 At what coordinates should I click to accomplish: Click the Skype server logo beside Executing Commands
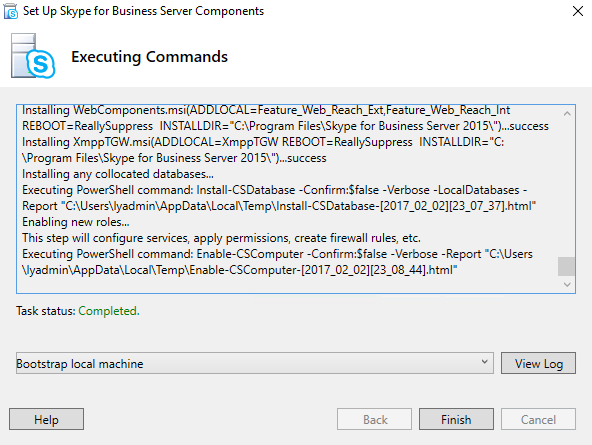[33, 56]
